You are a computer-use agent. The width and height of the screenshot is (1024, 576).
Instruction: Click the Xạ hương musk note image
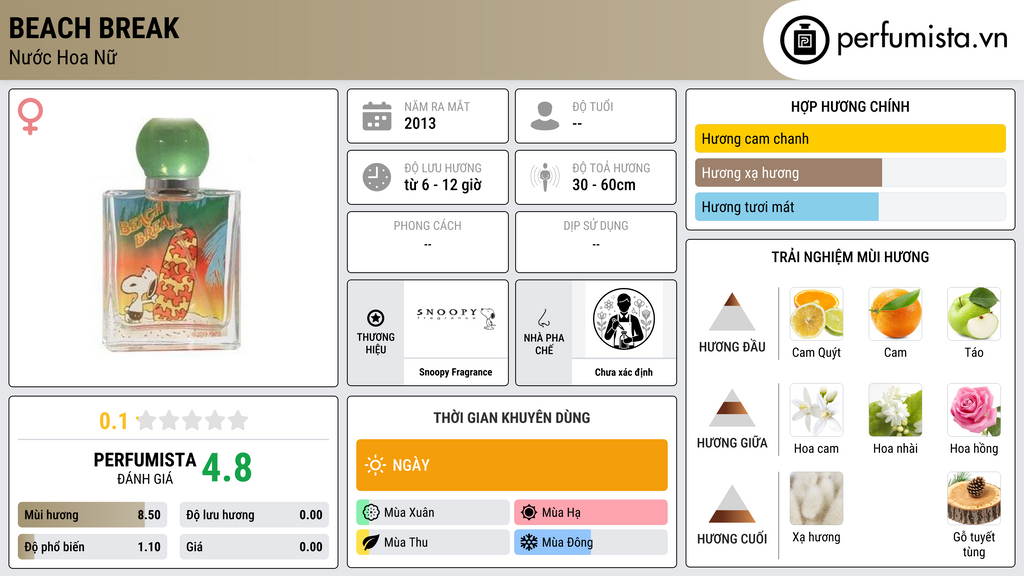[x=816, y=499]
